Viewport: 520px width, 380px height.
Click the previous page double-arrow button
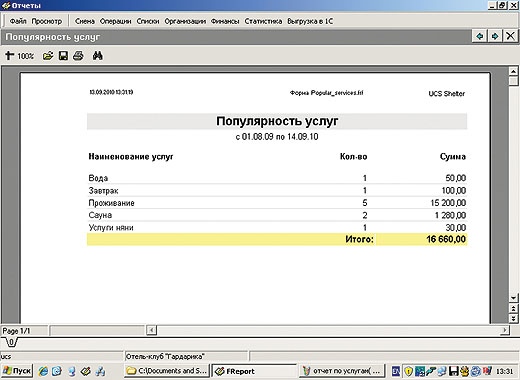513,308
